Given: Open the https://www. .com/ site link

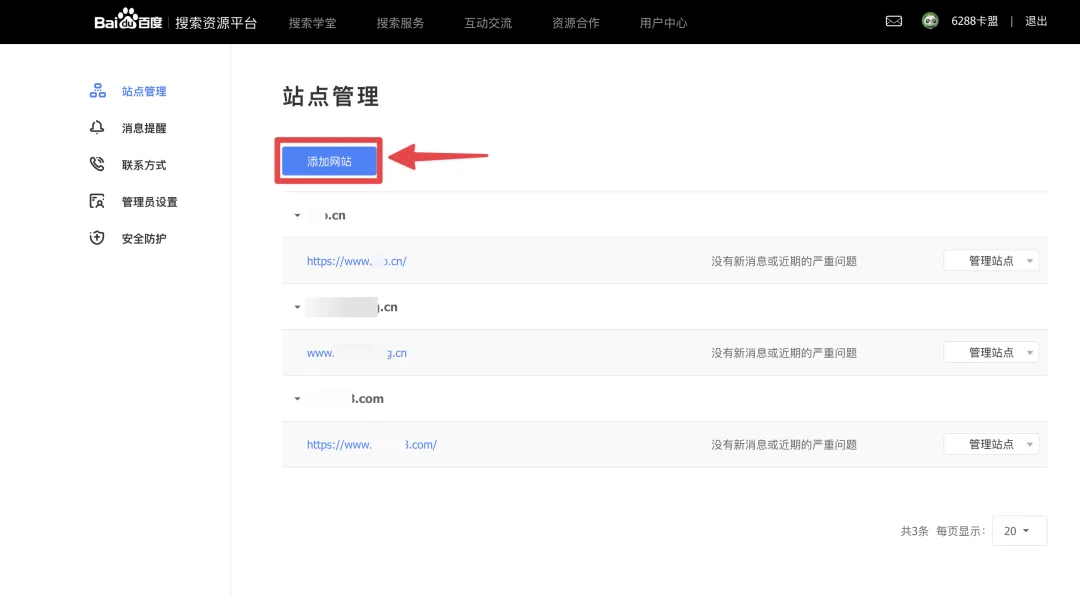Looking at the screenshot, I should pos(371,445).
